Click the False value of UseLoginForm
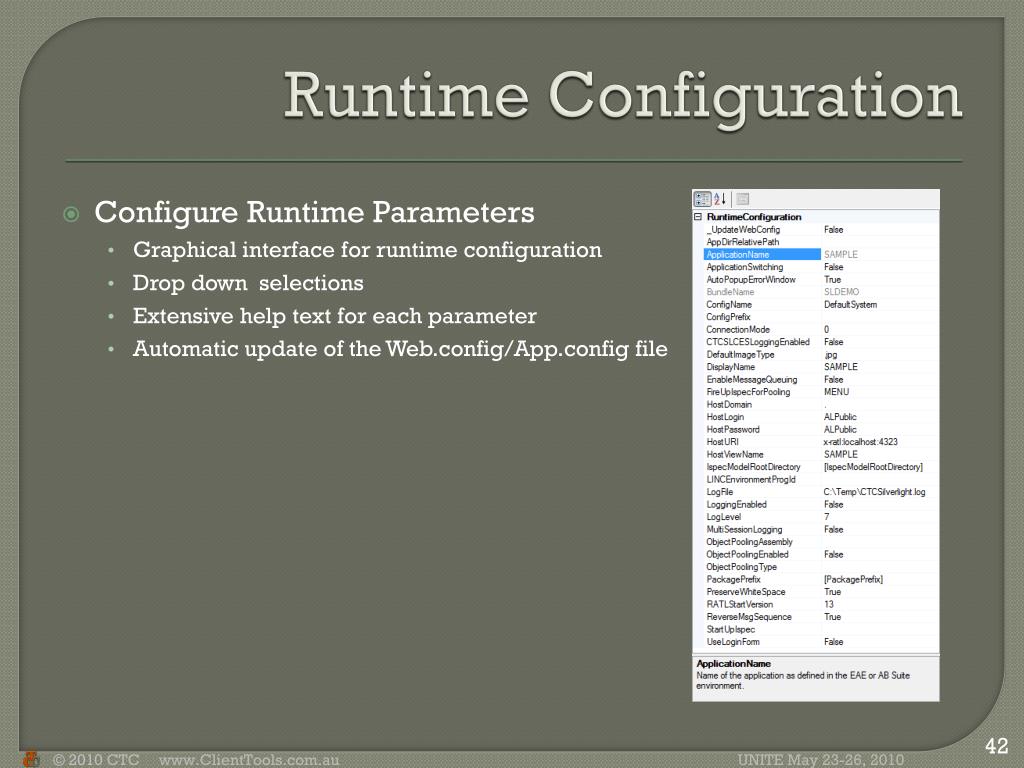The image size is (1024, 768). click(833, 642)
